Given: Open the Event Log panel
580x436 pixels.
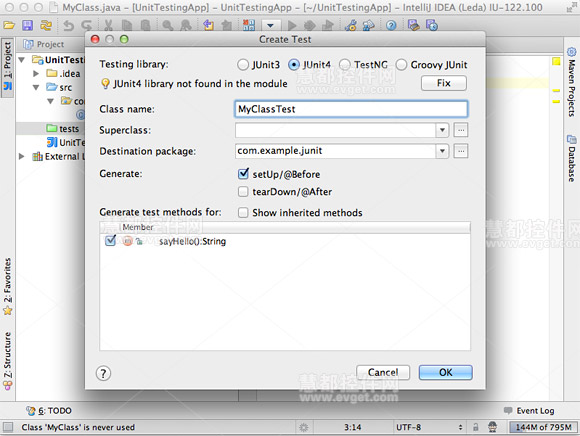Looking at the screenshot, I should point(529,410).
